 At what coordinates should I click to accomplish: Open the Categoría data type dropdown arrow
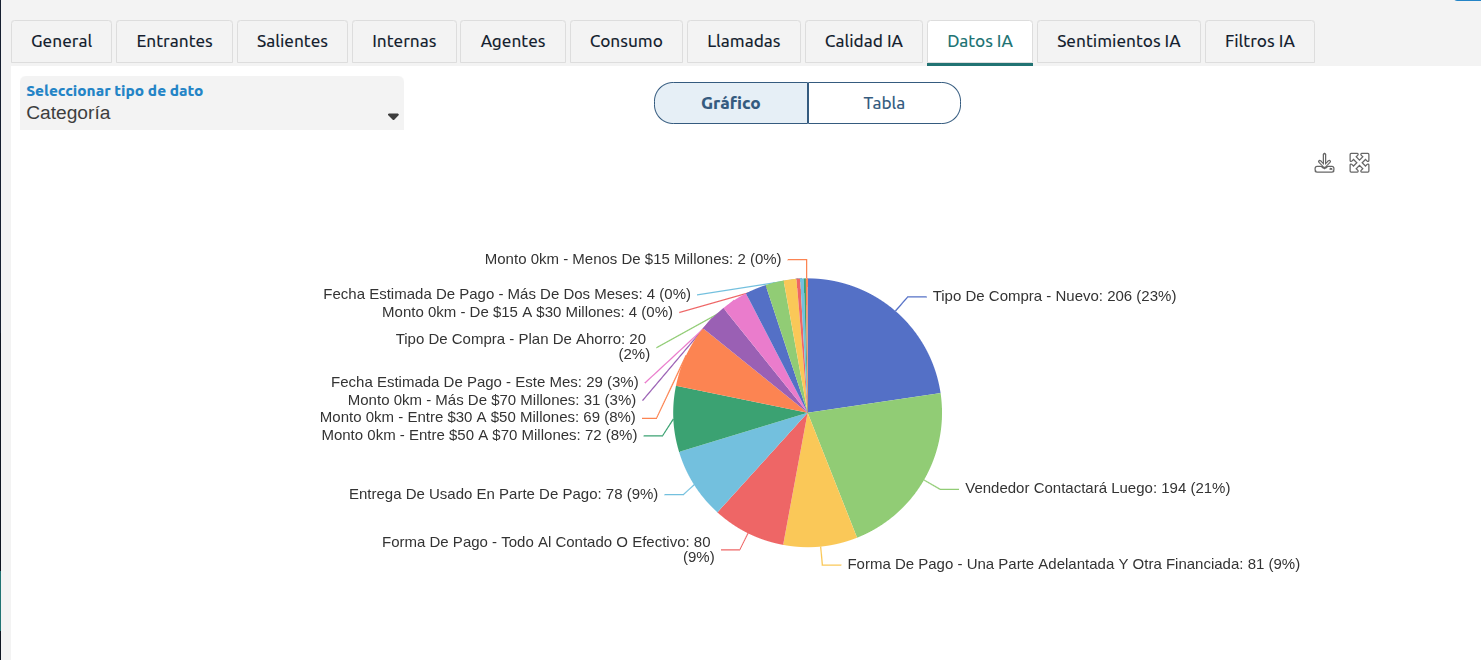point(393,116)
